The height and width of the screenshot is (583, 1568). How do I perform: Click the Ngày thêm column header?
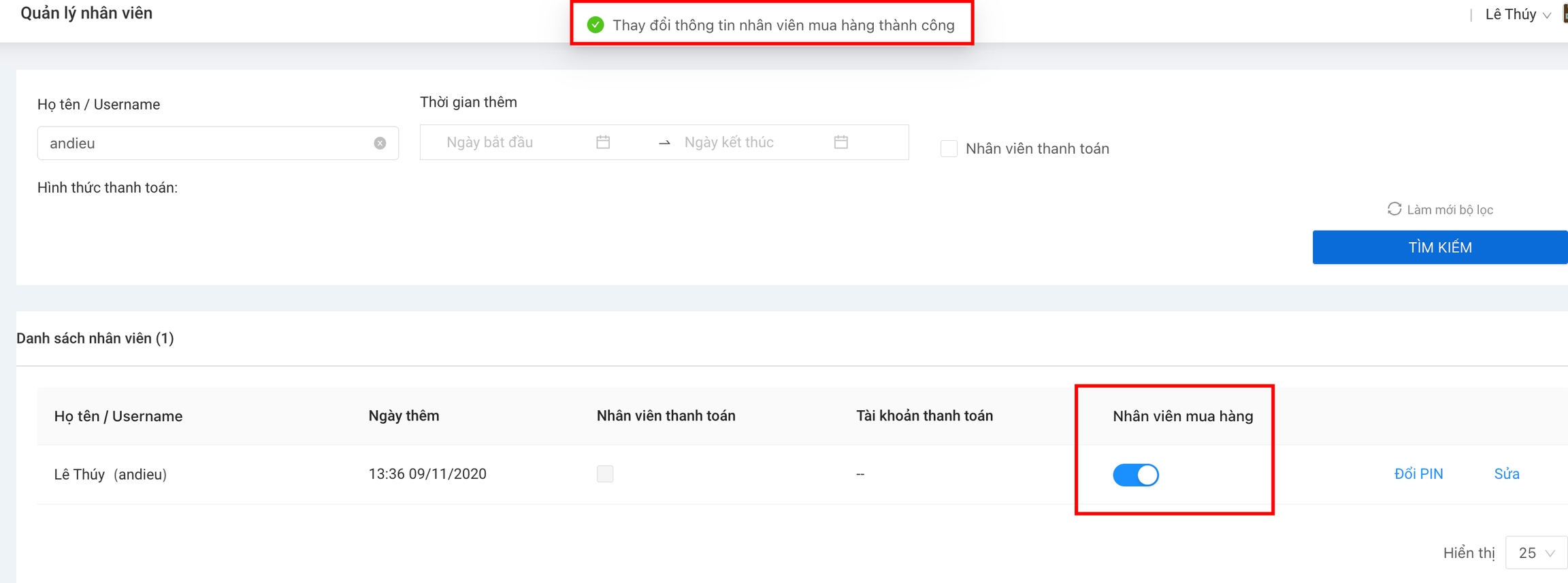pos(404,416)
